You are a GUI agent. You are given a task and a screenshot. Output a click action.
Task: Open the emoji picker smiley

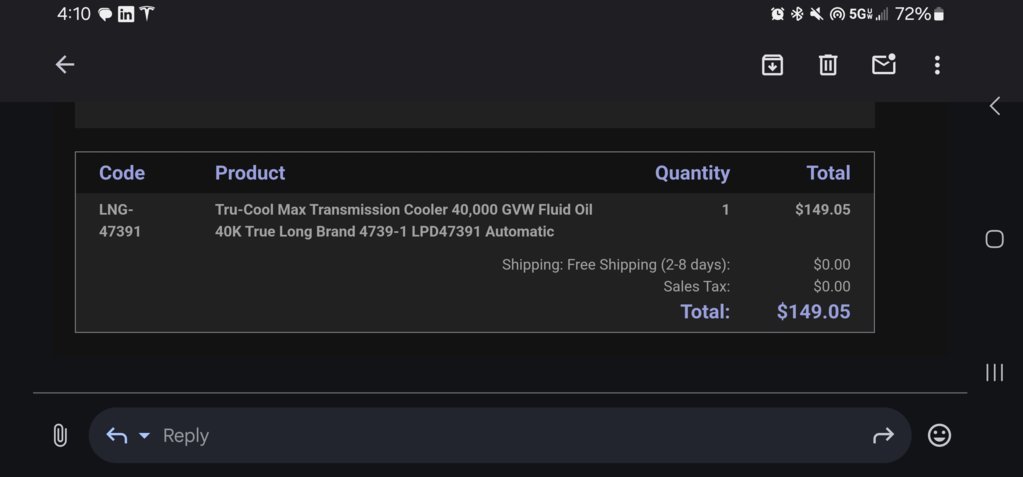[x=939, y=435]
